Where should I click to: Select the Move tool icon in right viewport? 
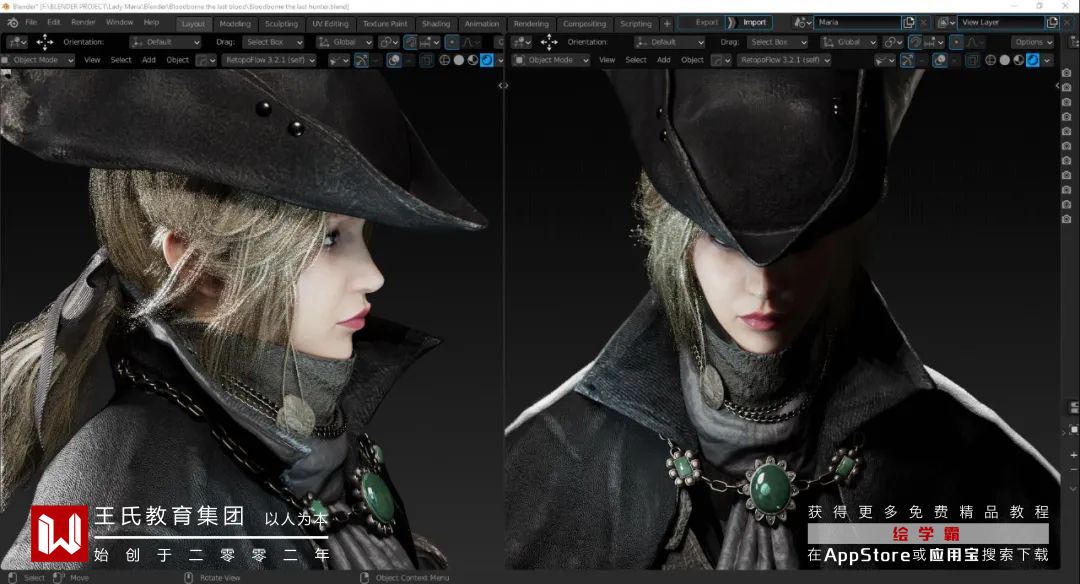click(x=549, y=42)
